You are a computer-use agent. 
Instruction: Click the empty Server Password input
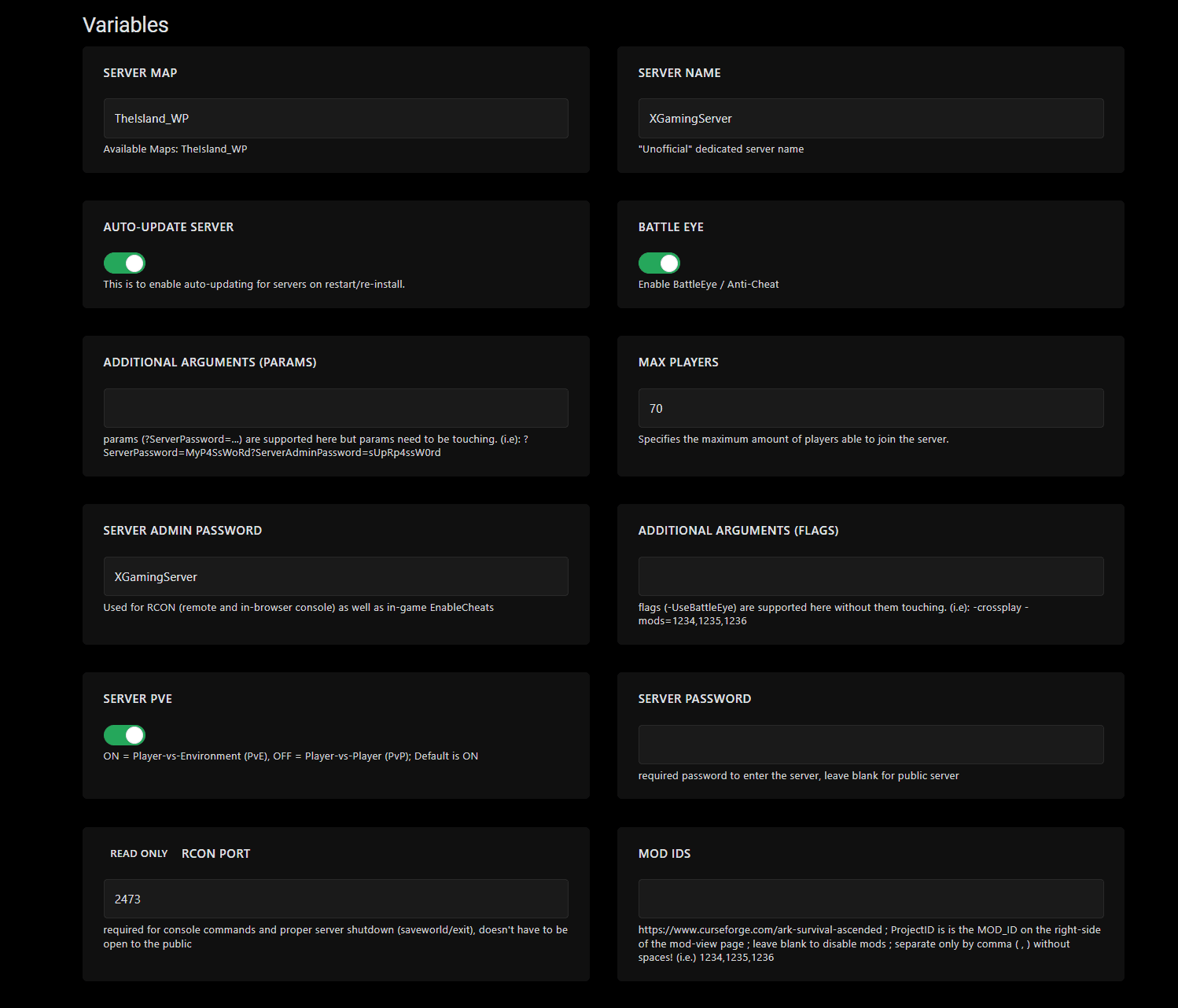tap(871, 745)
